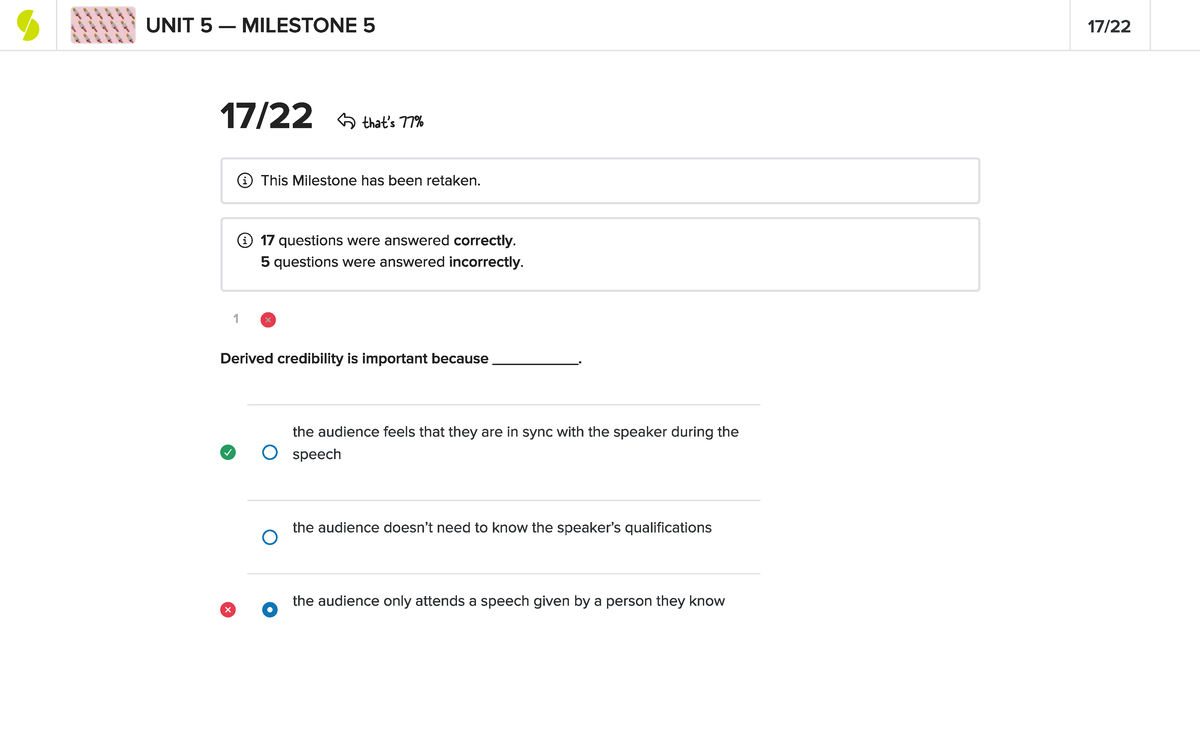The height and width of the screenshot is (729, 1200).
Task: Click the answer text 'the audience only attends a speech'
Action: pos(508,601)
